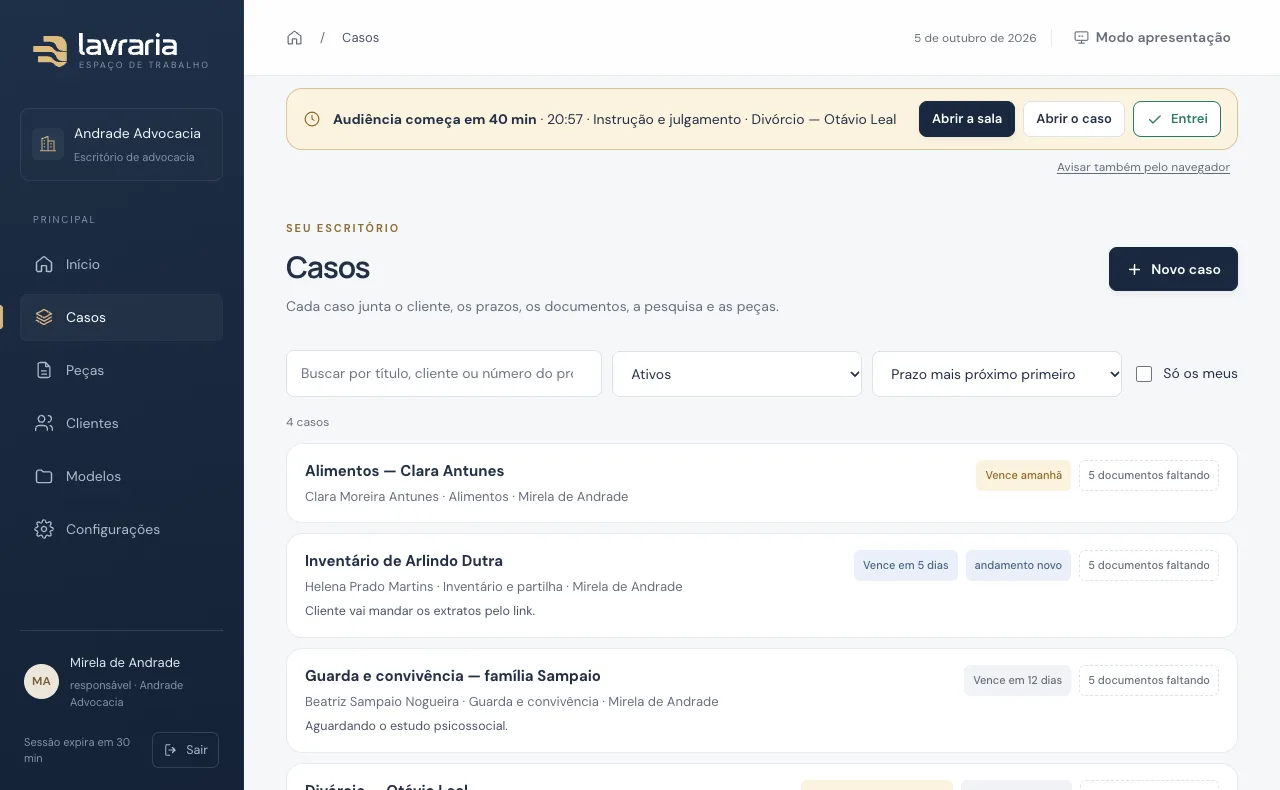Click the building icon beside Andrade Advocacia
Screen dimensions: 1280x790
point(47,144)
